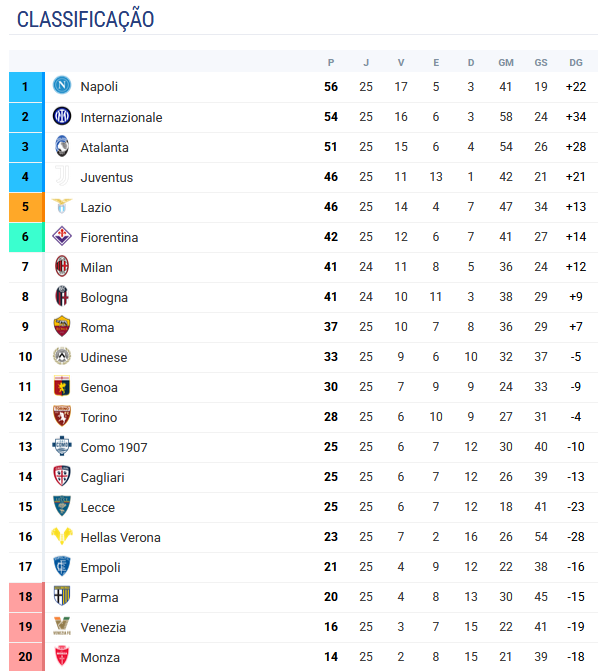598x671 pixels.
Task: Open the Juventus team link
Action: click(107, 178)
